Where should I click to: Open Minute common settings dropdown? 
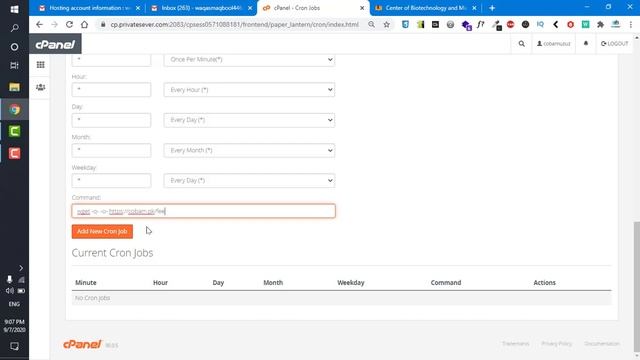(x=249, y=60)
